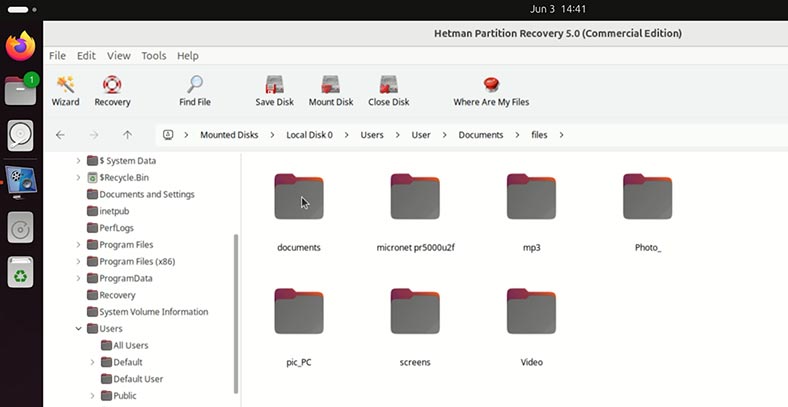Click the tree panel vertical scrollbar

click(x=236, y=314)
